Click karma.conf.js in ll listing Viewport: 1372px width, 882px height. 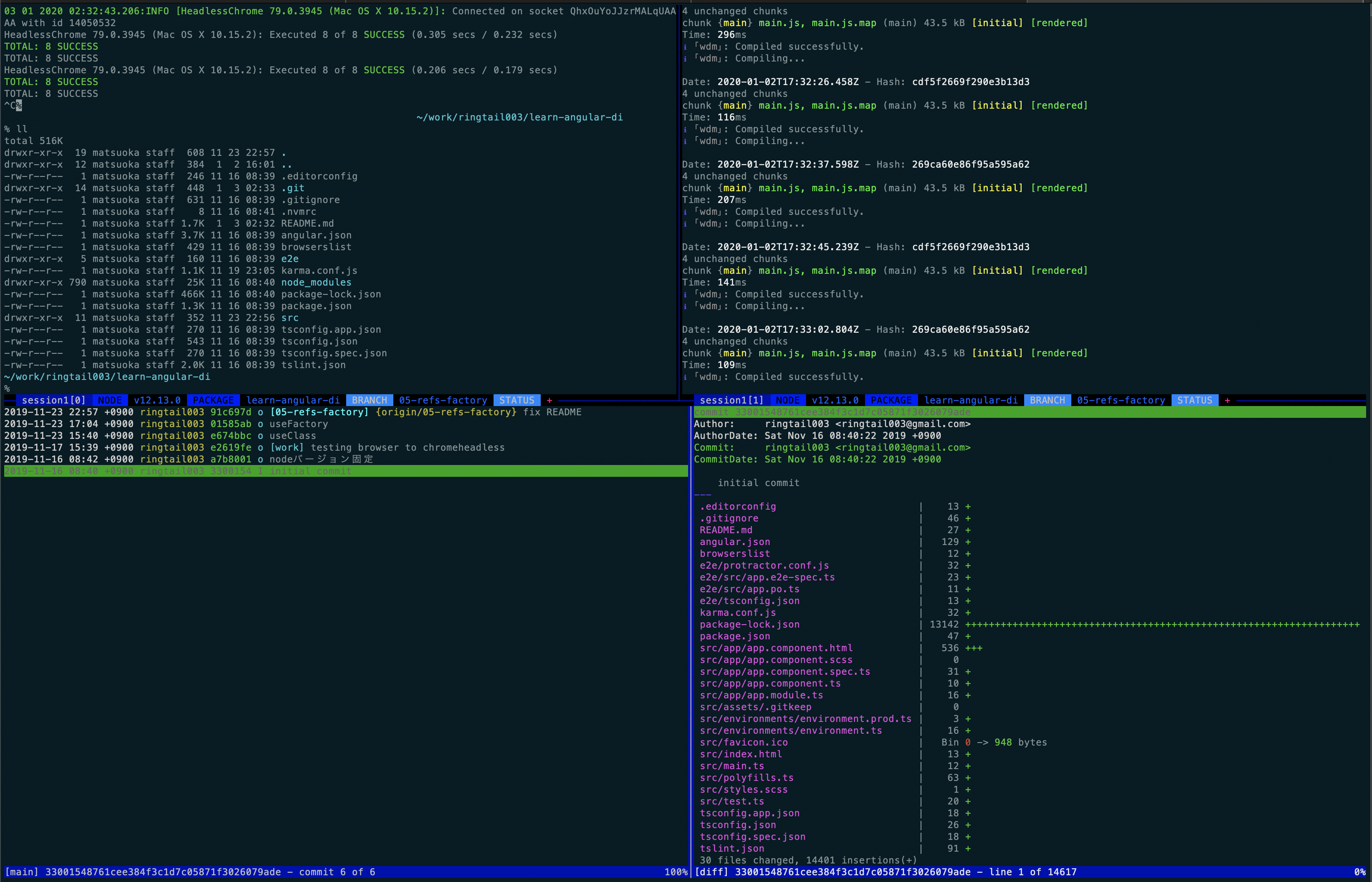pos(319,271)
